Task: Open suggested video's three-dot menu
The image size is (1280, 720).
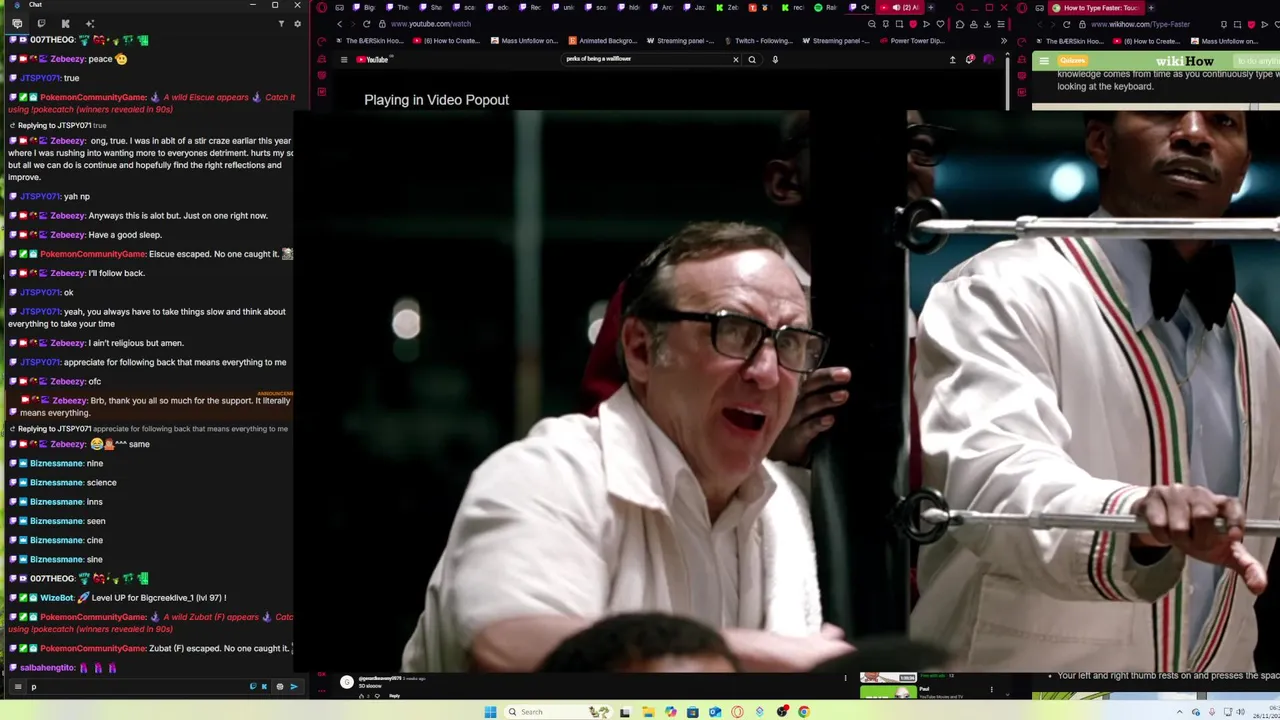Action: [x=991, y=689]
